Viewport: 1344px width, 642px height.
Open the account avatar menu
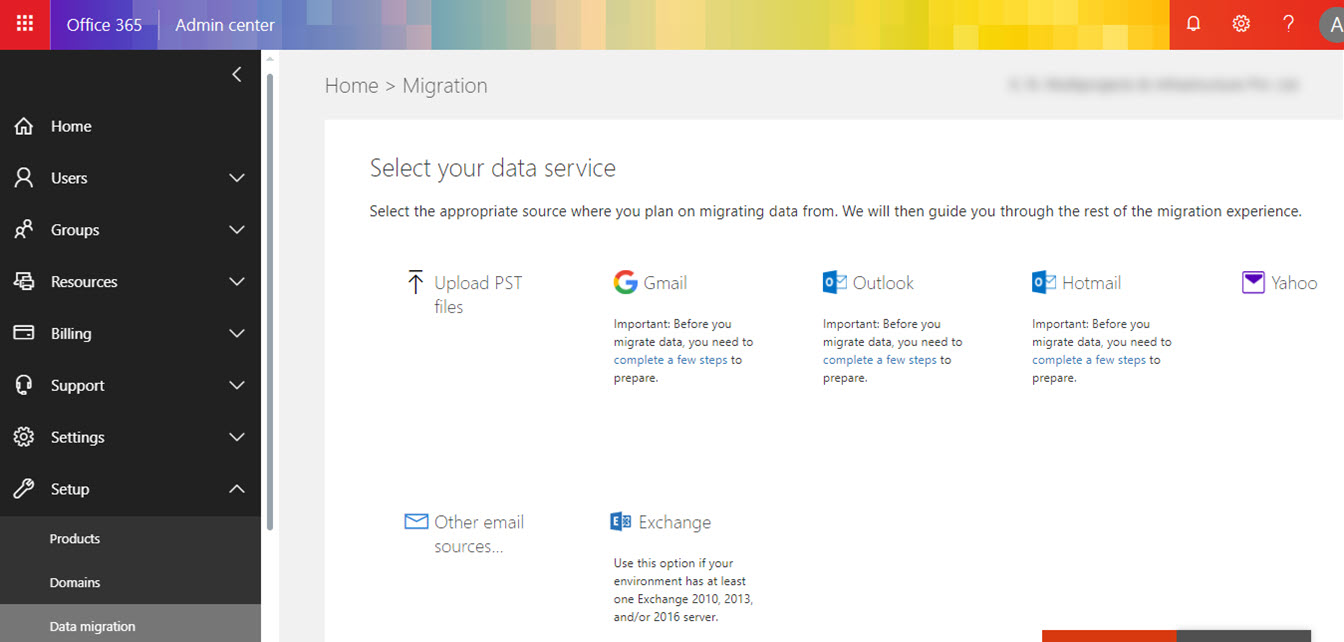[x=1333, y=25]
